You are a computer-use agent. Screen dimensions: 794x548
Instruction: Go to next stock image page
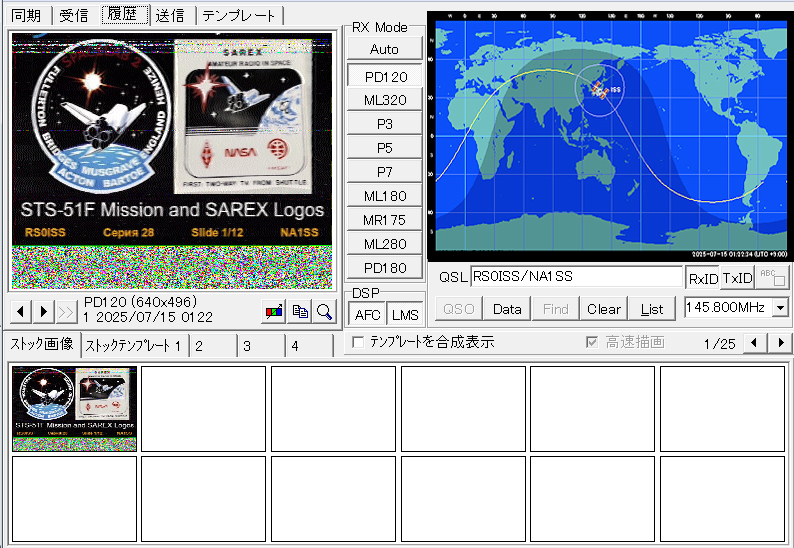pyautogui.click(x=781, y=343)
